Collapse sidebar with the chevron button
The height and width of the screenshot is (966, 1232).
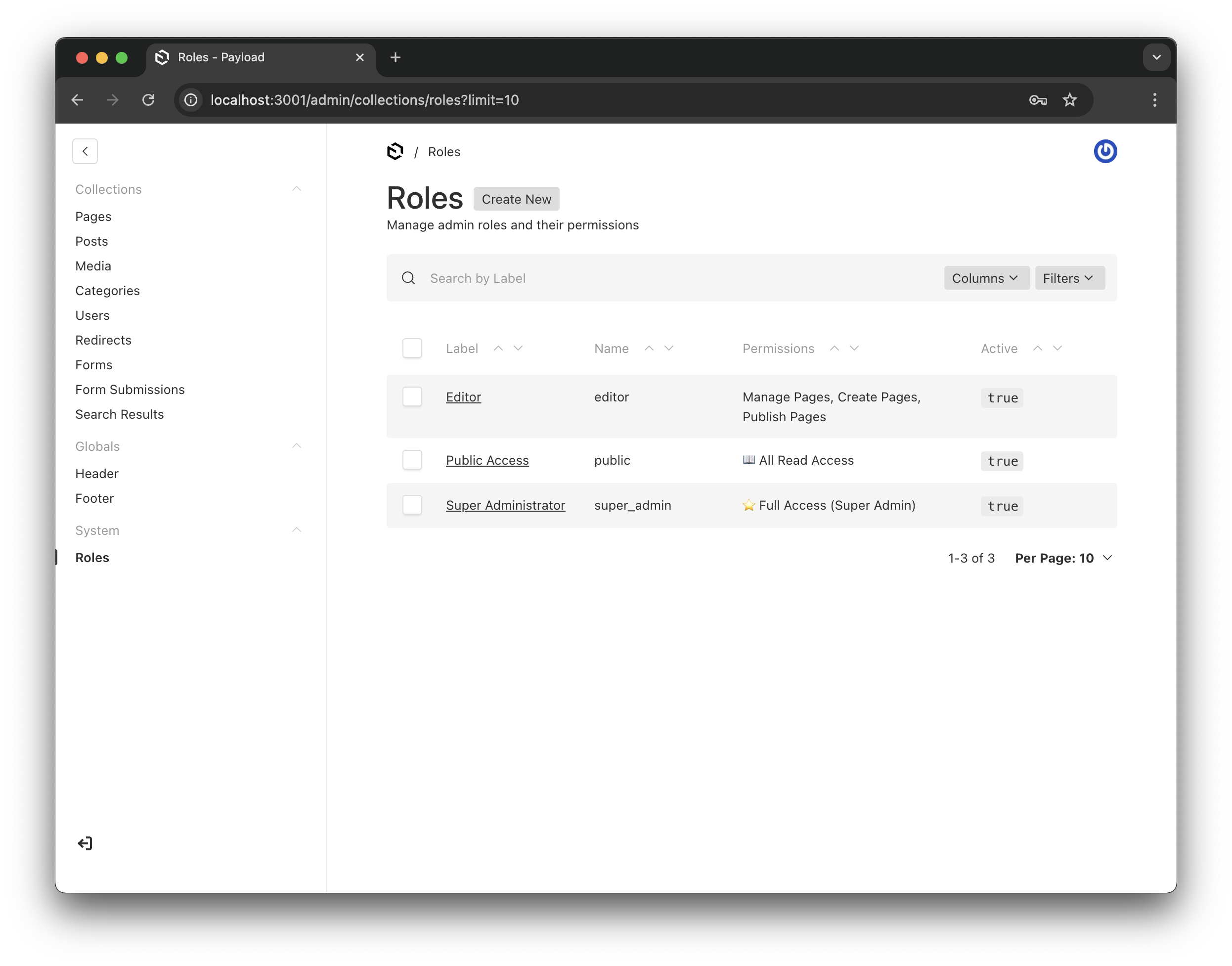pos(85,152)
